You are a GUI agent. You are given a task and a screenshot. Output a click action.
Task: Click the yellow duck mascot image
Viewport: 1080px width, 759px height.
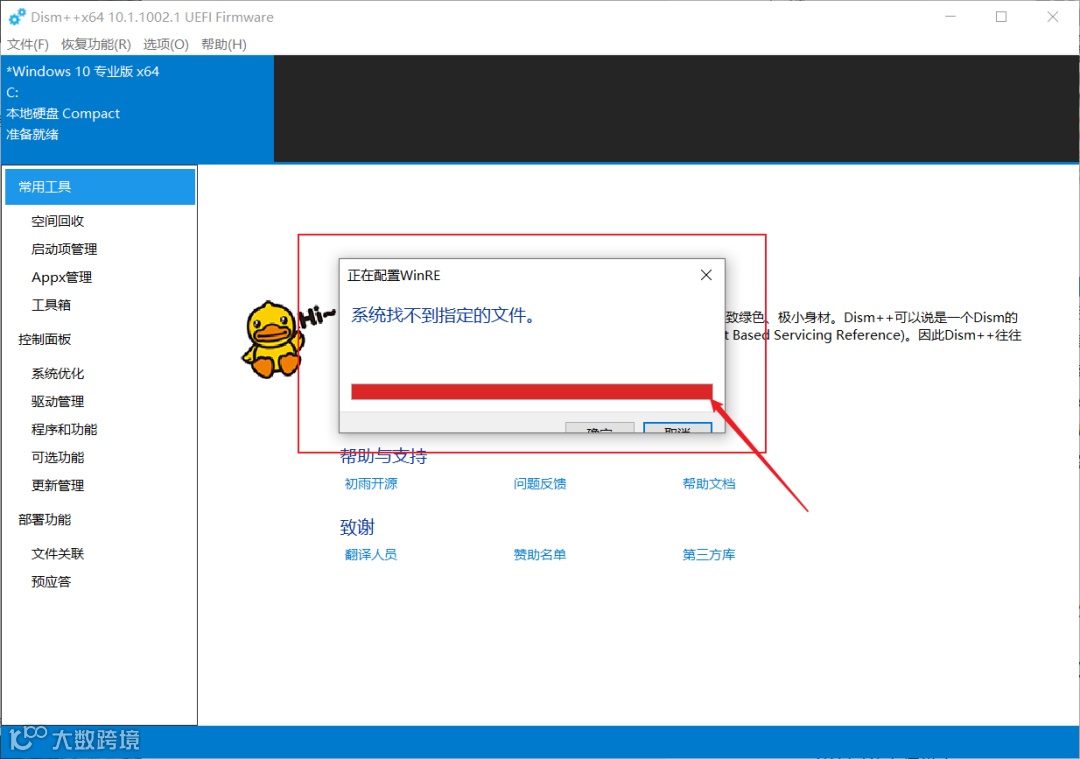(273, 339)
